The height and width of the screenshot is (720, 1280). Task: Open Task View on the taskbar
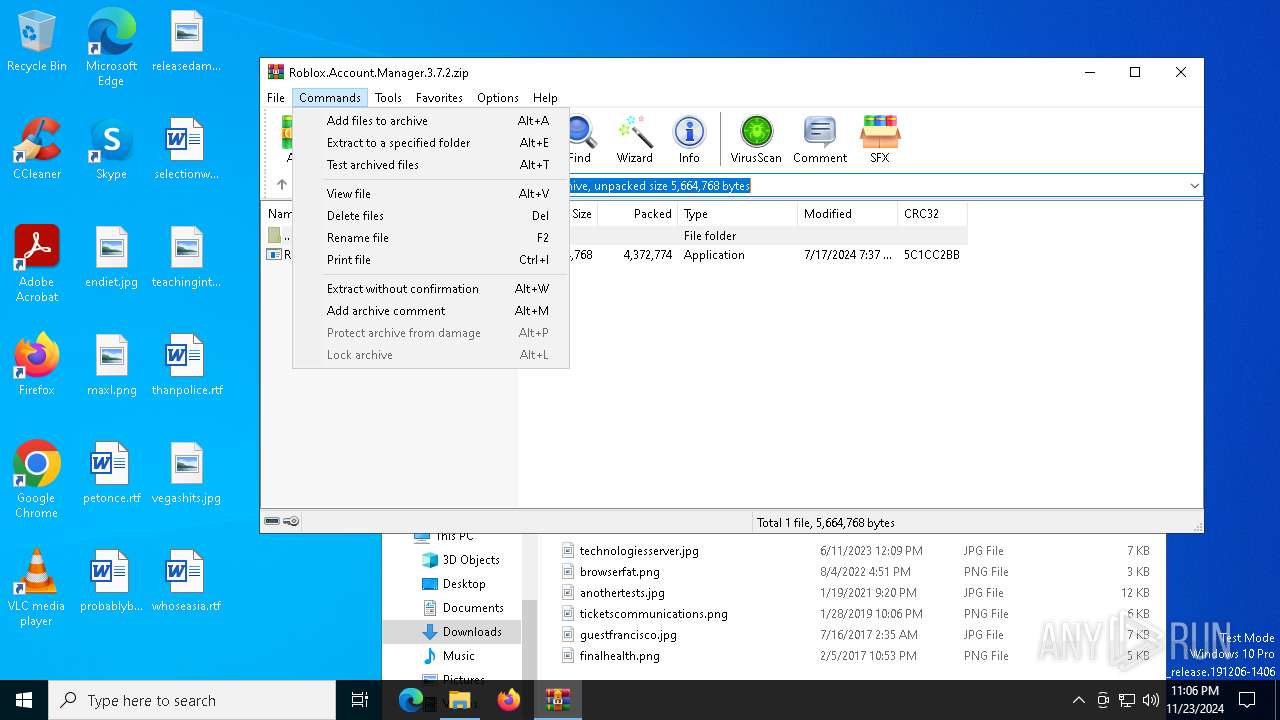click(x=360, y=700)
